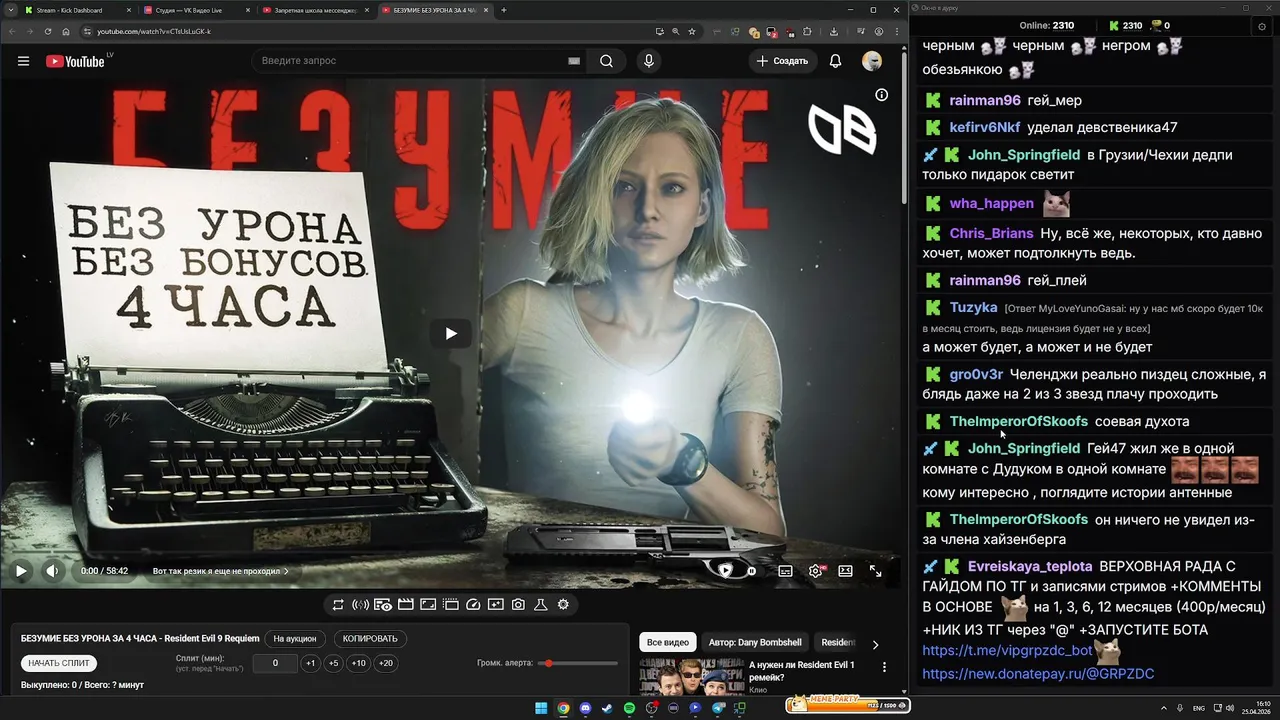
Task: Open Spotify from the taskbar
Action: click(x=629, y=708)
